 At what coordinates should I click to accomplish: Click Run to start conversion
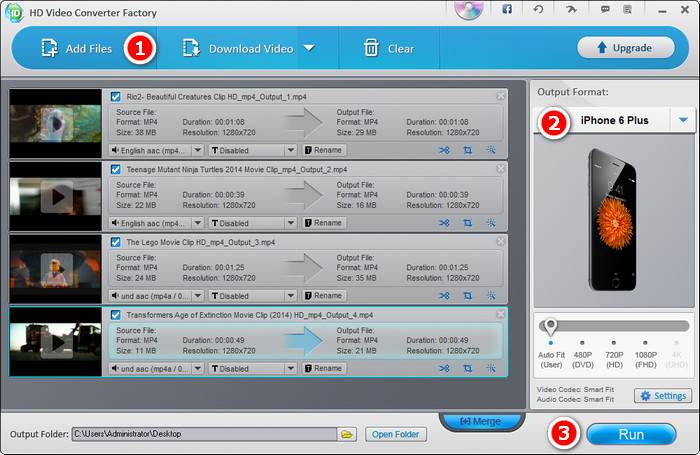coord(631,434)
